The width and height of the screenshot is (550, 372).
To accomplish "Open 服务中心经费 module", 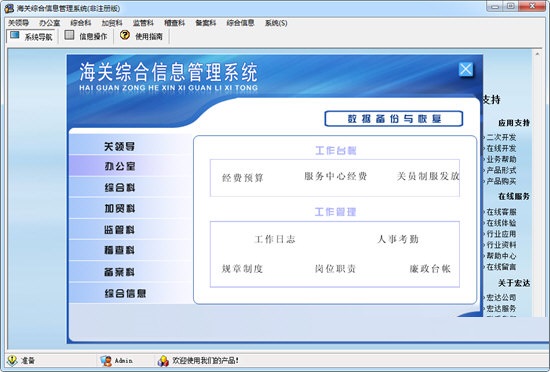I will 336,176.
